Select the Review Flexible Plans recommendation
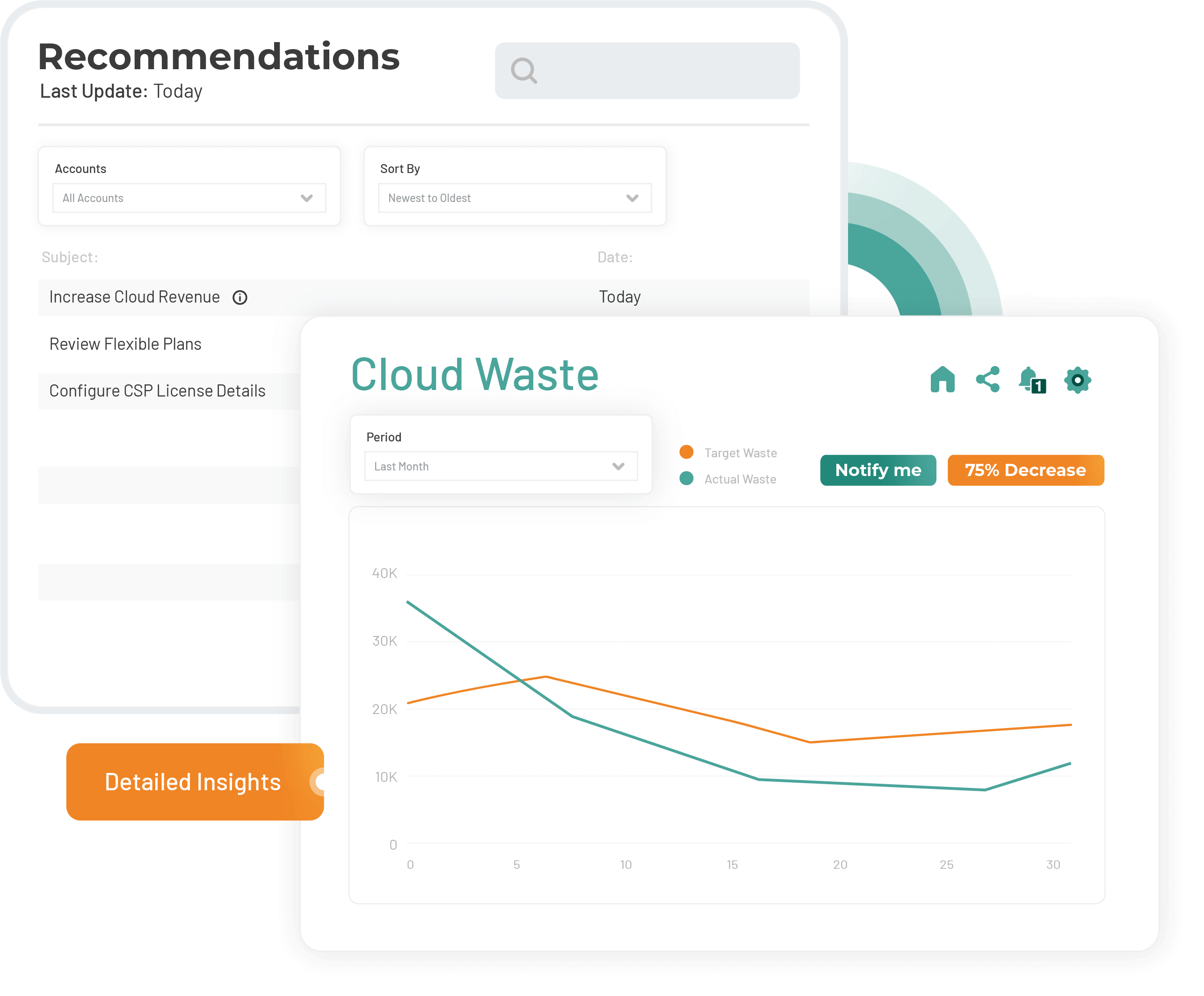 click(125, 344)
